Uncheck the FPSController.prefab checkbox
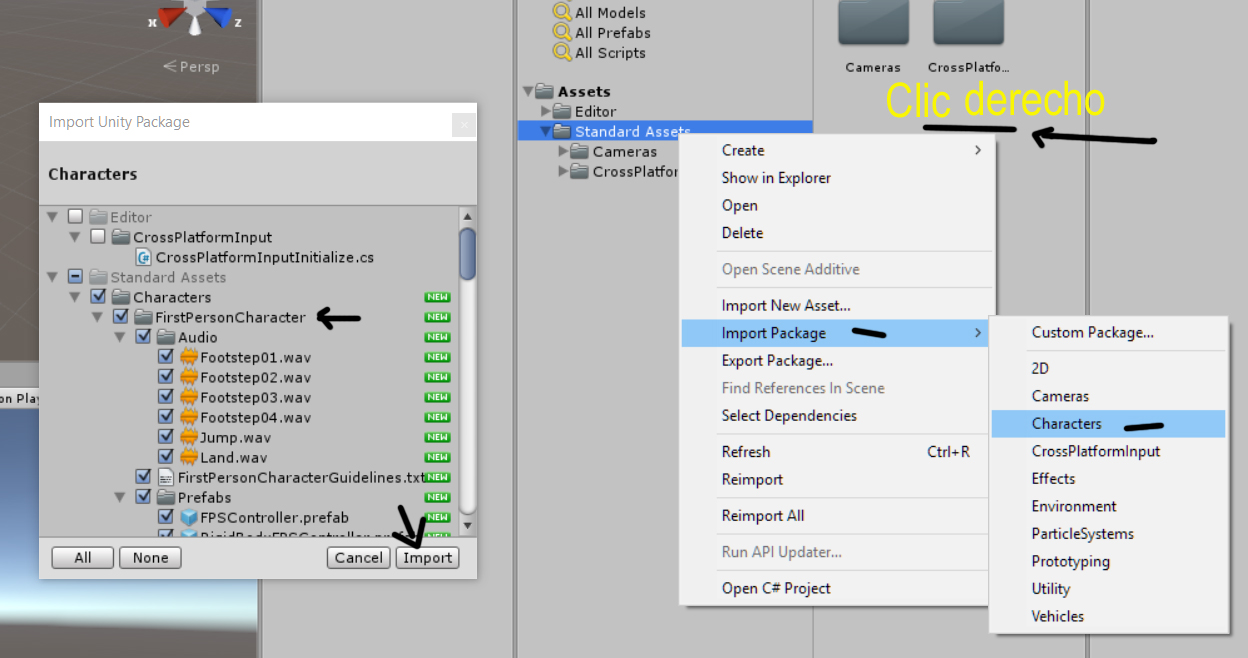This screenshot has width=1248, height=658. click(x=166, y=517)
